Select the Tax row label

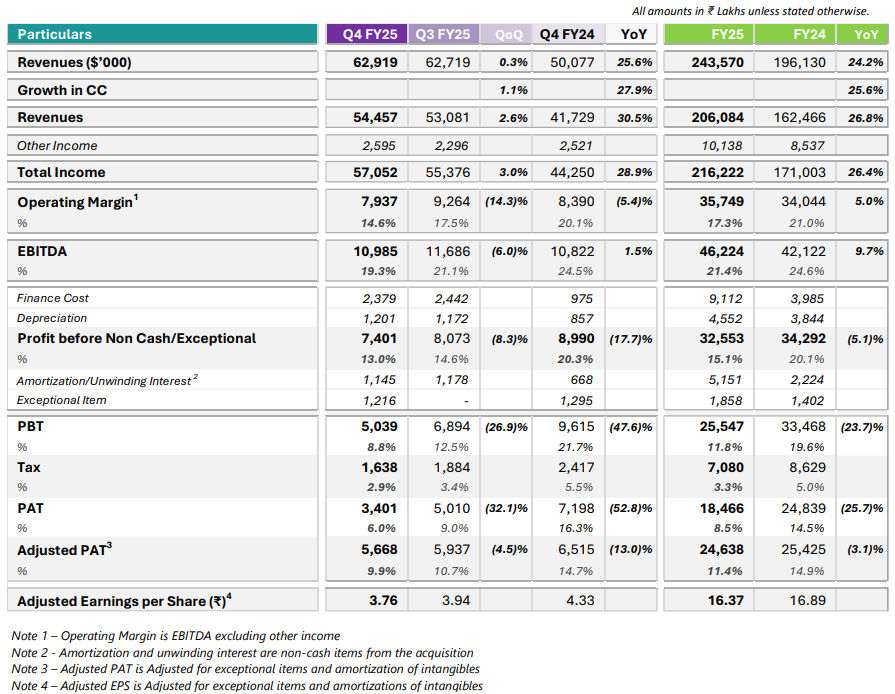pyautogui.click(x=29, y=467)
